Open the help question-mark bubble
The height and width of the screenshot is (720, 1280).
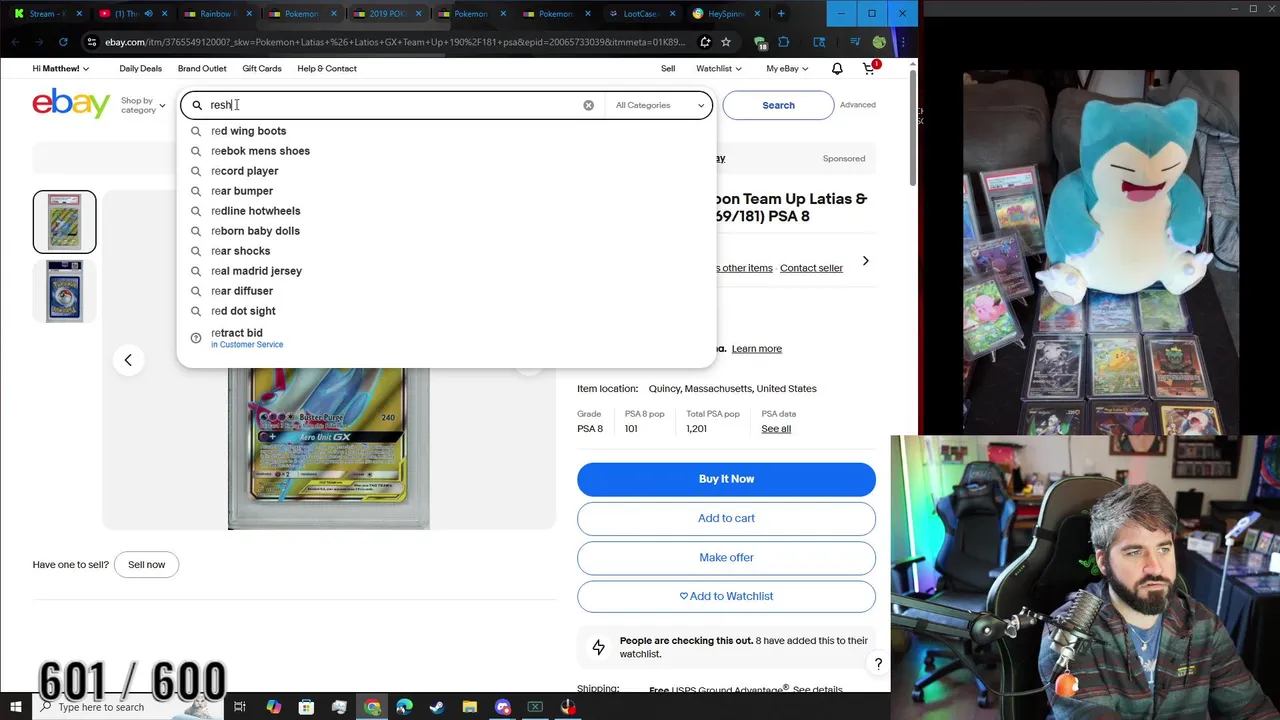878,664
